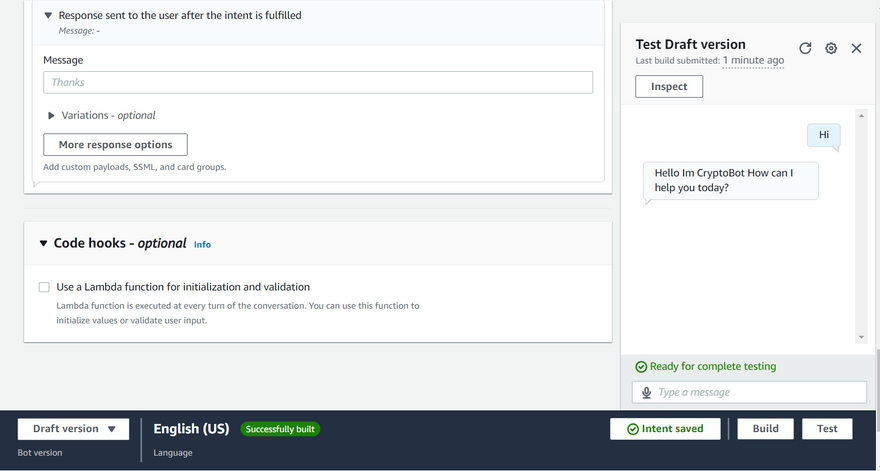Image resolution: width=880 pixels, height=471 pixels.
Task: Collapse the Code hooks section
Action: [x=43, y=243]
